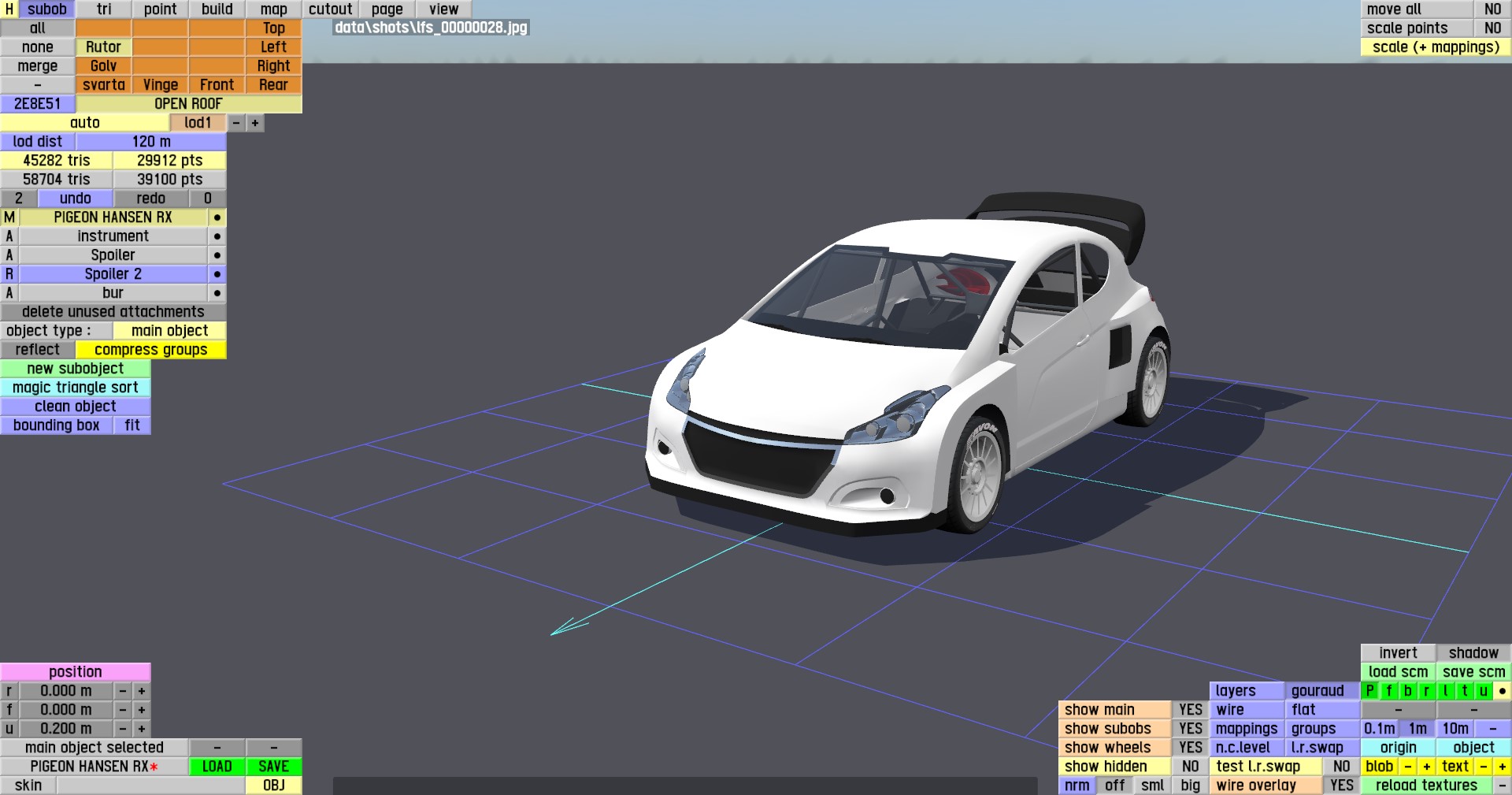Toggle show hidden NO value
The image size is (1512, 795).
point(1190,767)
